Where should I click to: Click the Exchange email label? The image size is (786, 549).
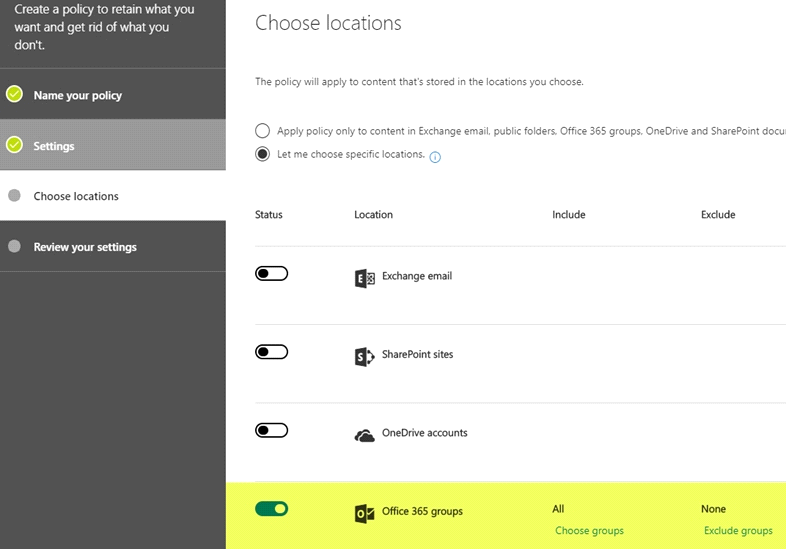pyautogui.click(x=417, y=276)
